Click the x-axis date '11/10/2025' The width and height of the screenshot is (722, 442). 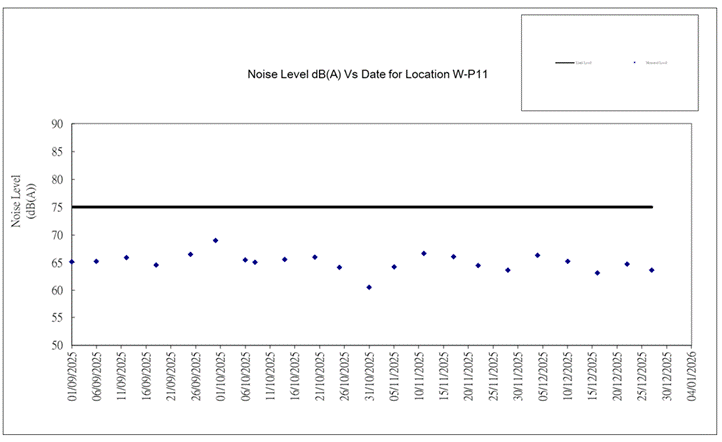[x=270, y=376]
